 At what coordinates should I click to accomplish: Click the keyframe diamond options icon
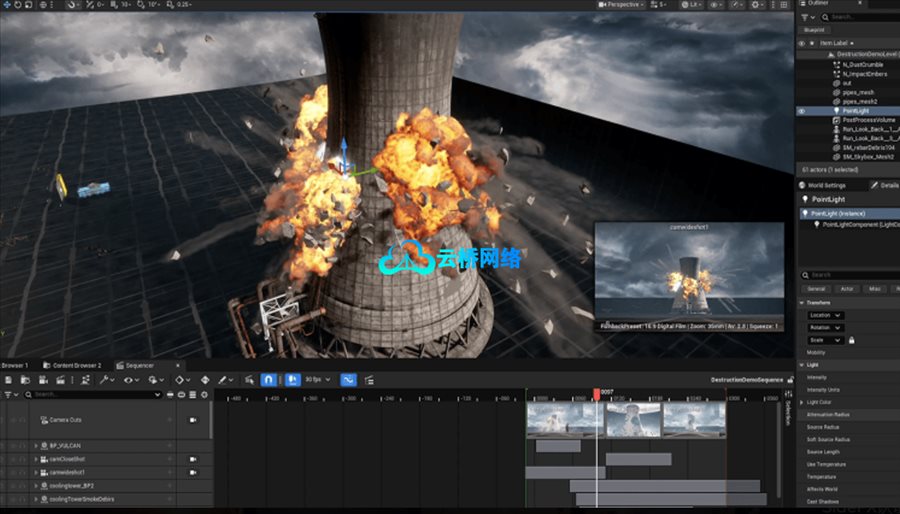181,380
